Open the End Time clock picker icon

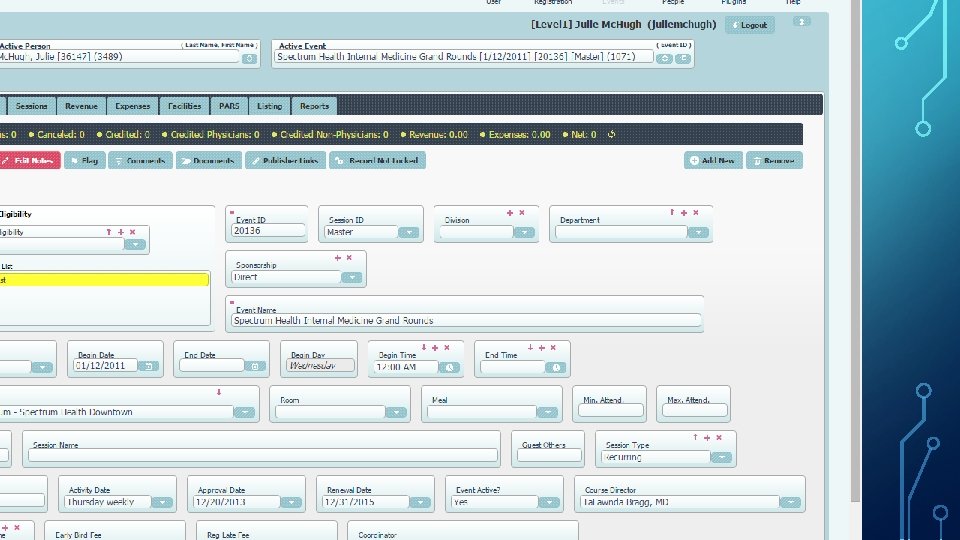pos(556,367)
